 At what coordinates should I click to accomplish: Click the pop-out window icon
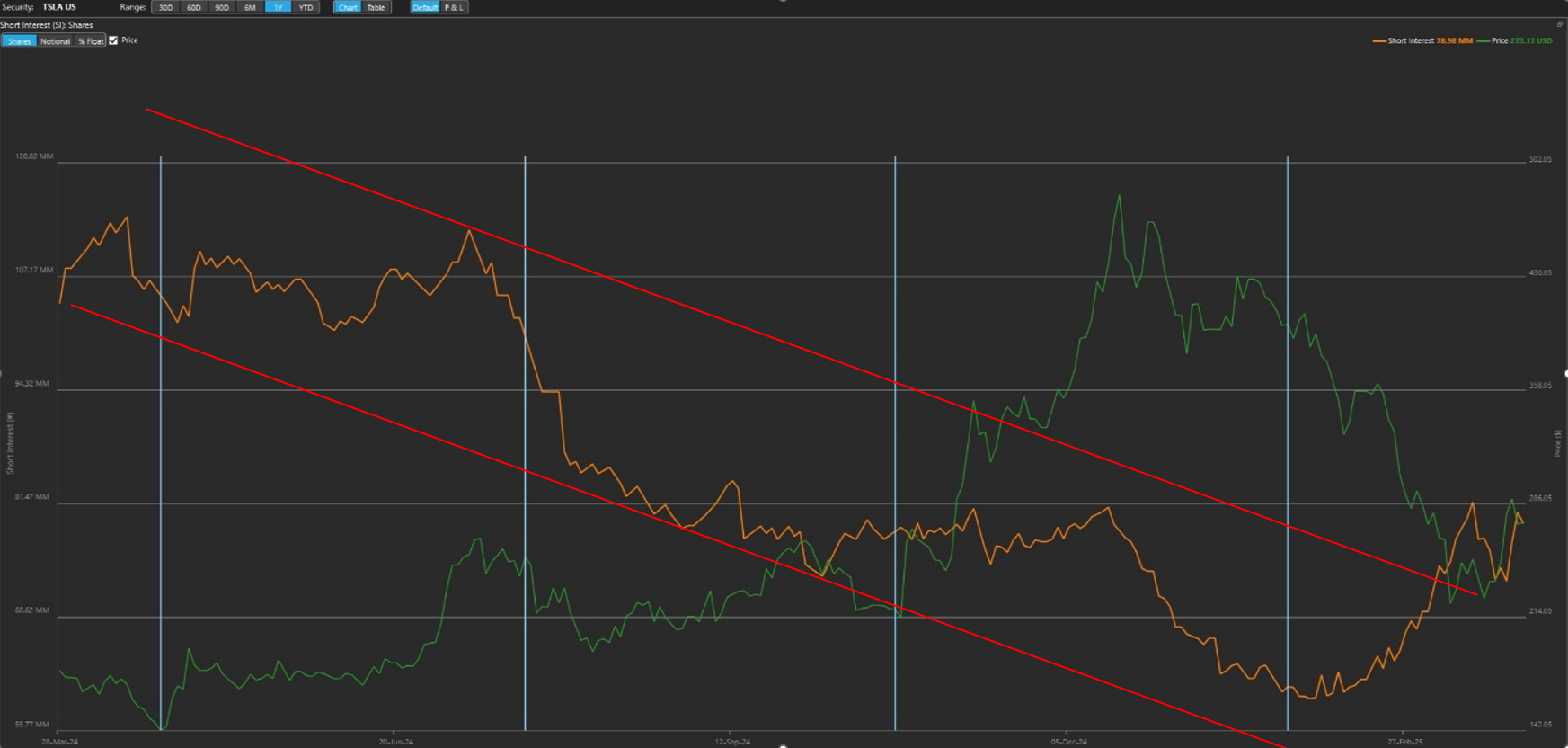point(1560,24)
